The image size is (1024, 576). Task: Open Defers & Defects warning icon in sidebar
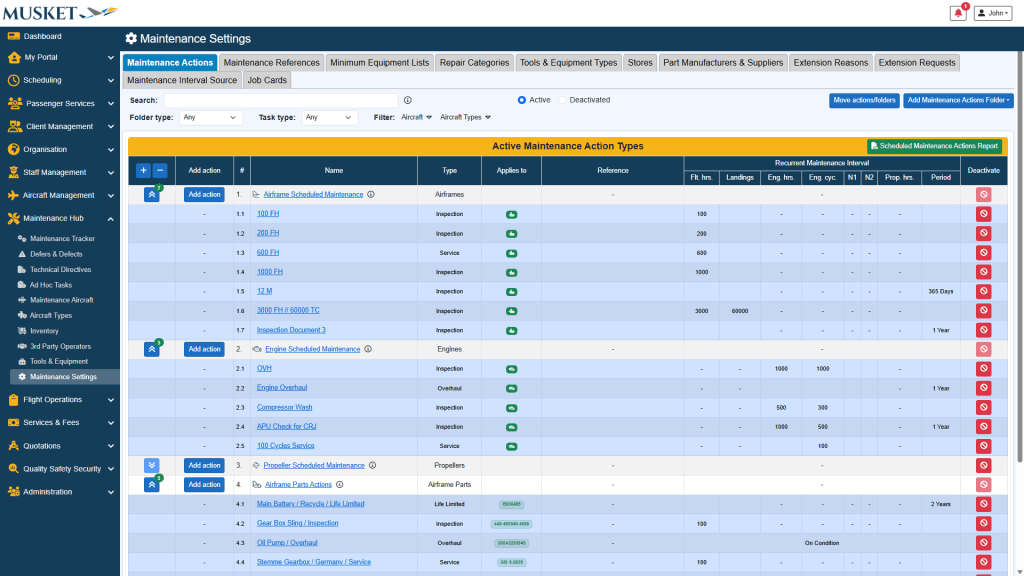point(22,254)
